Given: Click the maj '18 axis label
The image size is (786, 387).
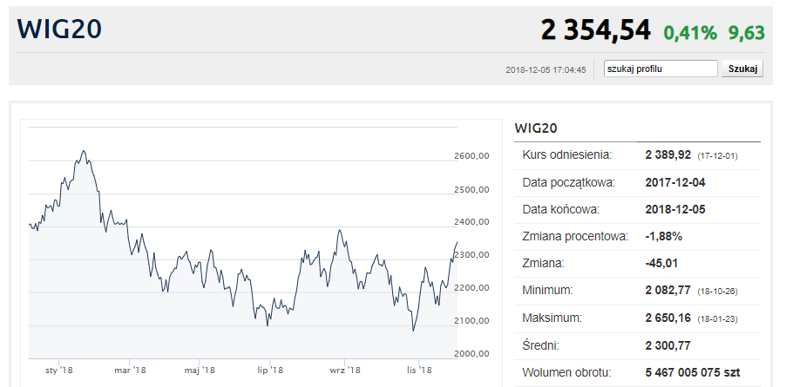Looking at the screenshot, I should [x=200, y=370].
